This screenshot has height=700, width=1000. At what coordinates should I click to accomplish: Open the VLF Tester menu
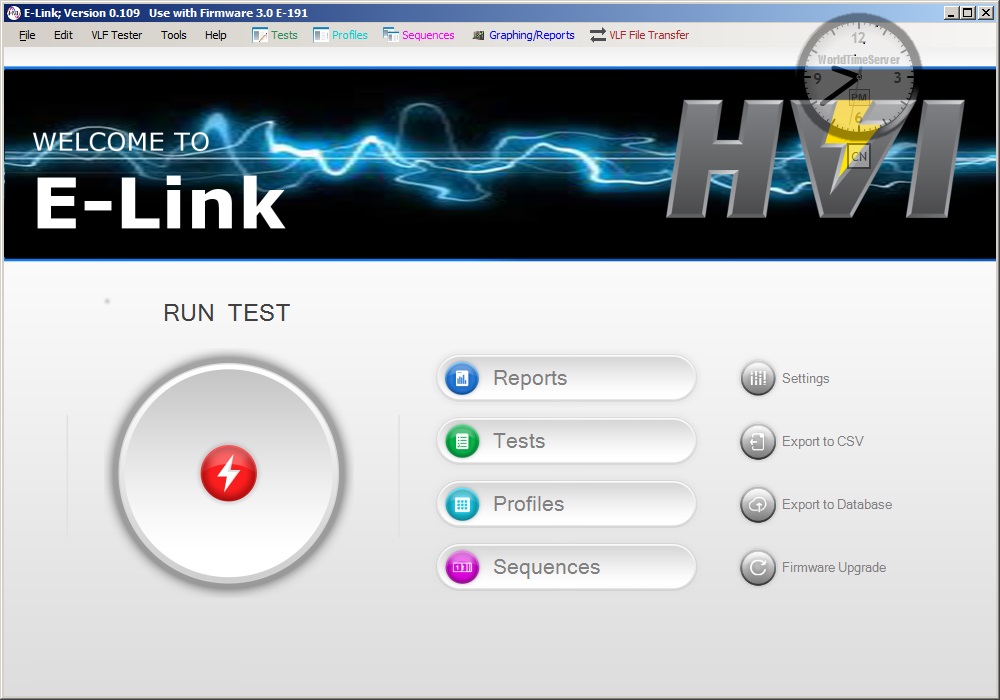point(117,35)
